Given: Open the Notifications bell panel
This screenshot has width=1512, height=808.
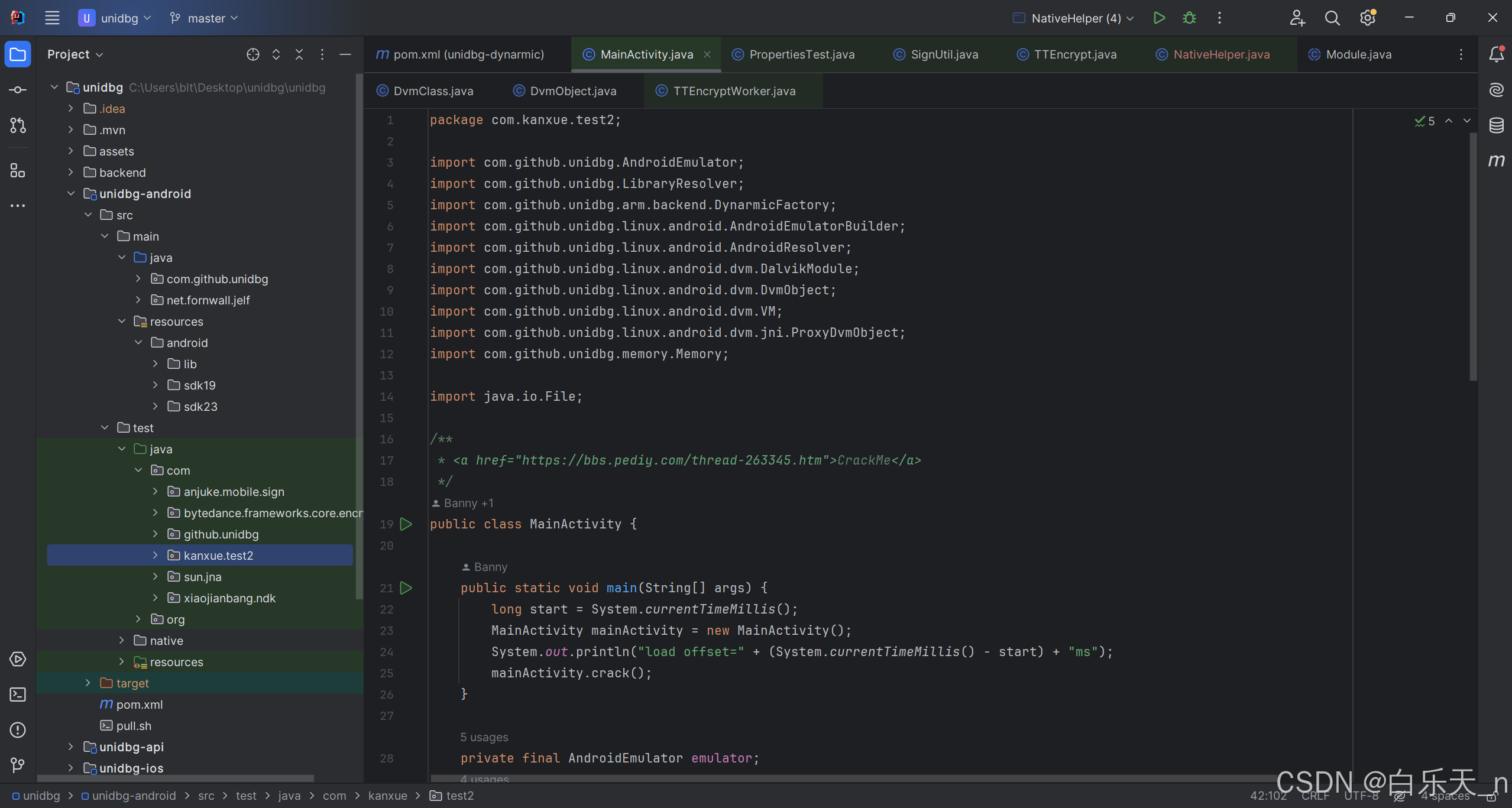Looking at the screenshot, I should click(x=1496, y=54).
